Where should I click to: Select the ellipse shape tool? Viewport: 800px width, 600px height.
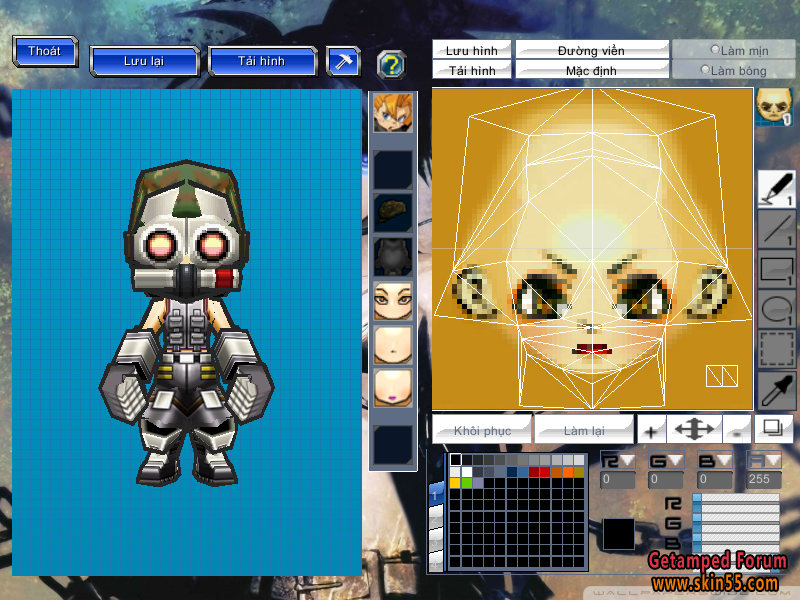coord(776,310)
